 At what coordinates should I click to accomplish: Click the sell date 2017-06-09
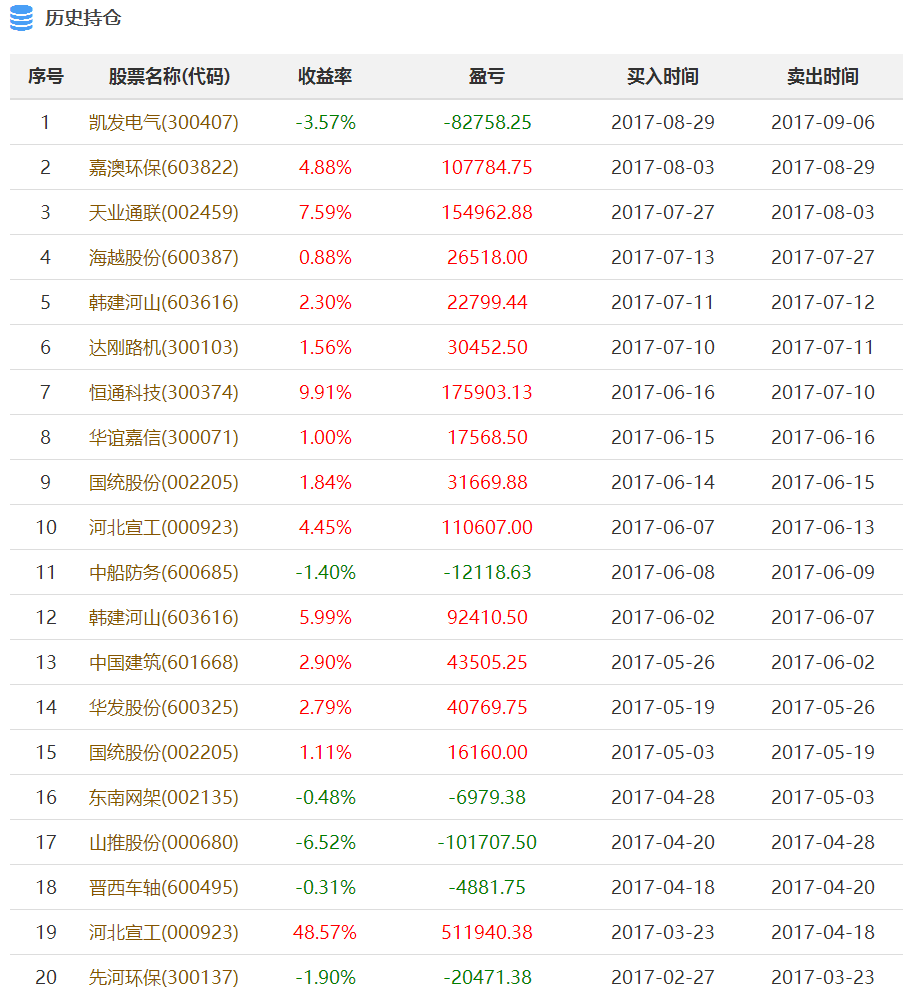823,572
